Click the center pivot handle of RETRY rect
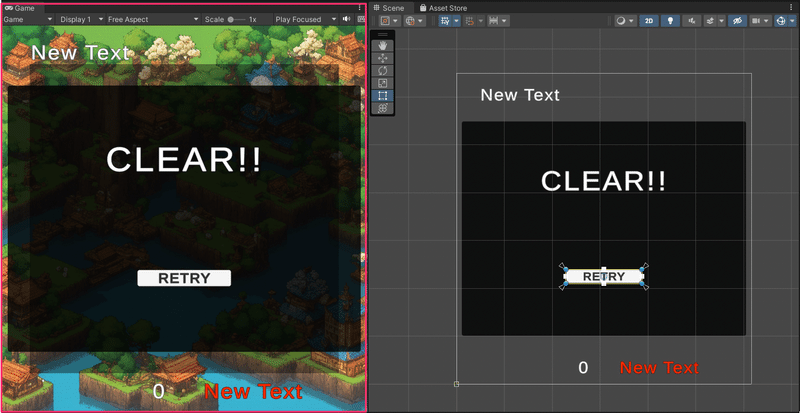800x413 pixels. [x=604, y=276]
